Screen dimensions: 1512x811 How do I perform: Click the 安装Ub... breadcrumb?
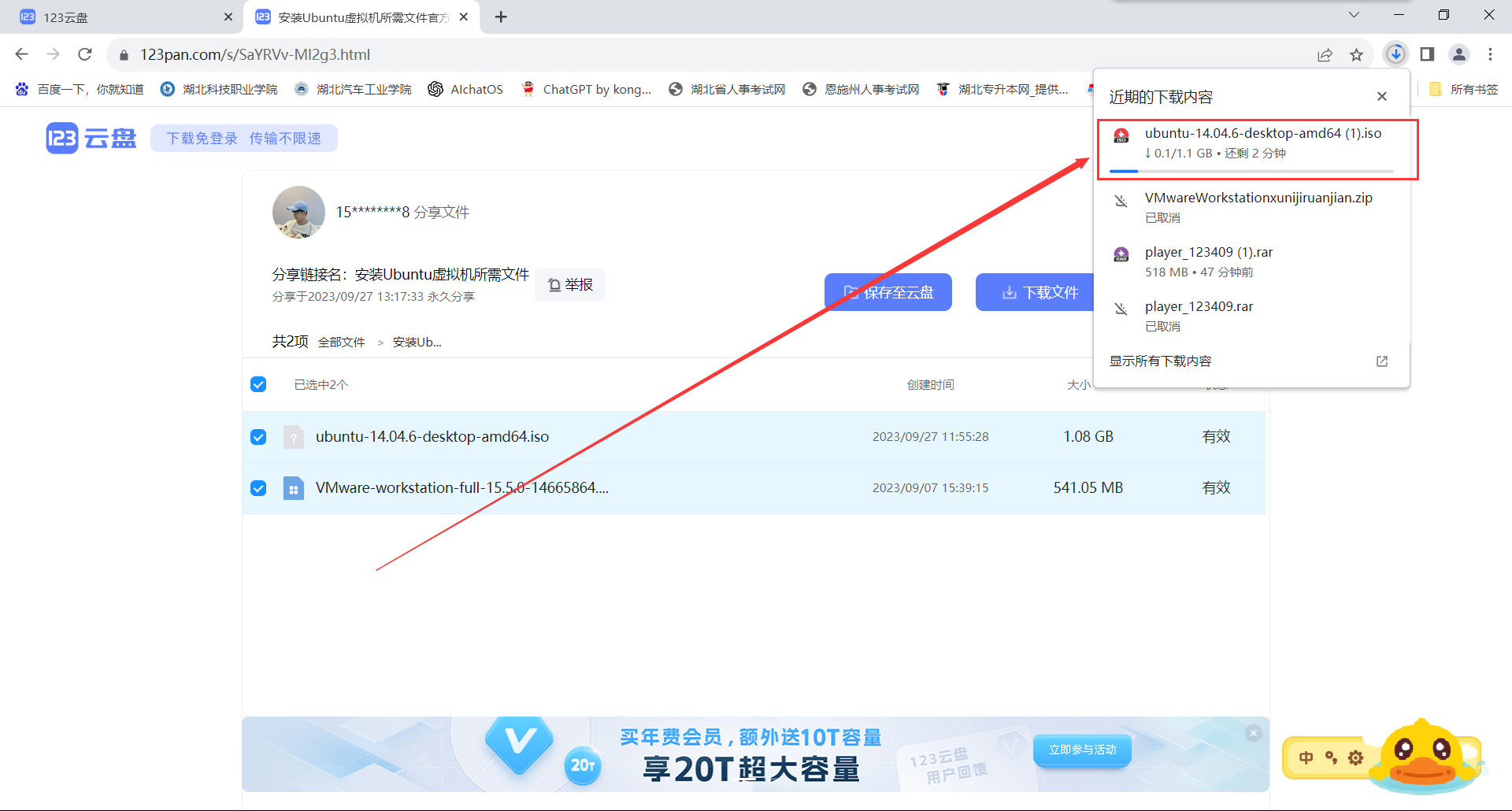point(417,342)
